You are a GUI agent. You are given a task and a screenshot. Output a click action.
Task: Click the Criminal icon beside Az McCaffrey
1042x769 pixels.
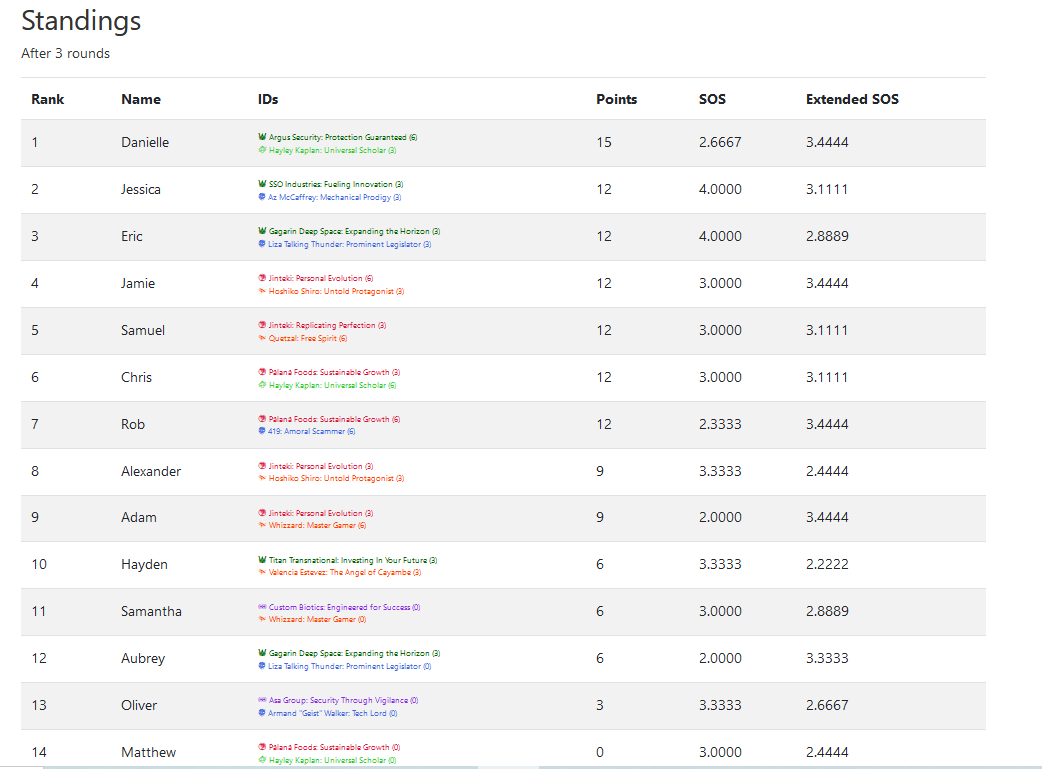point(262,197)
